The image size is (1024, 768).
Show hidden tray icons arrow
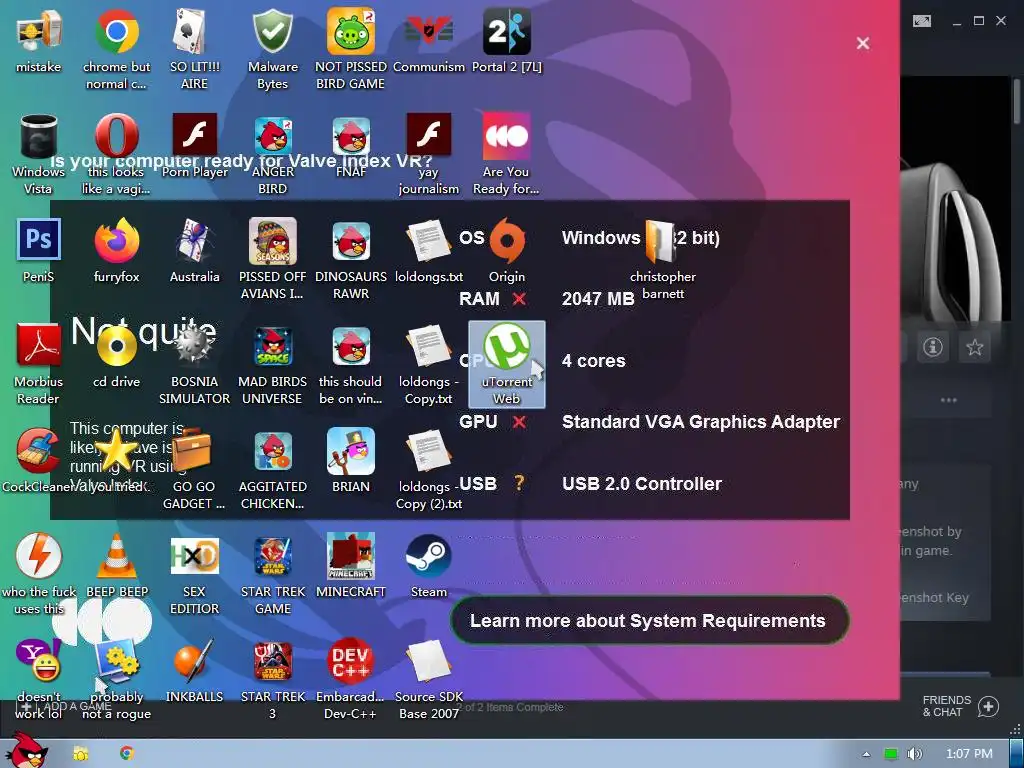pyautogui.click(x=867, y=754)
